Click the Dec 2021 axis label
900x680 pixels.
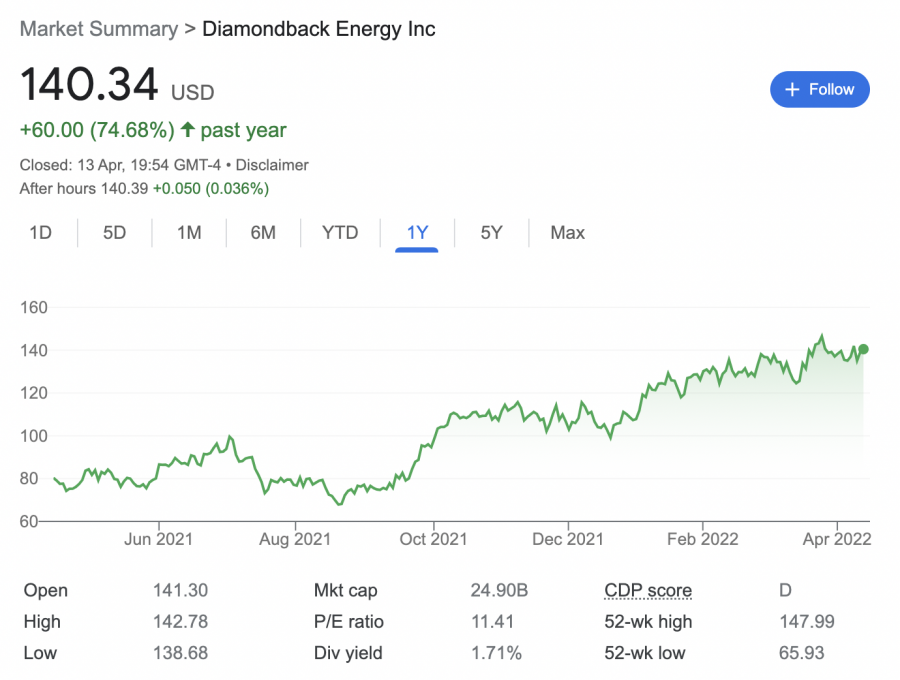[x=568, y=539]
